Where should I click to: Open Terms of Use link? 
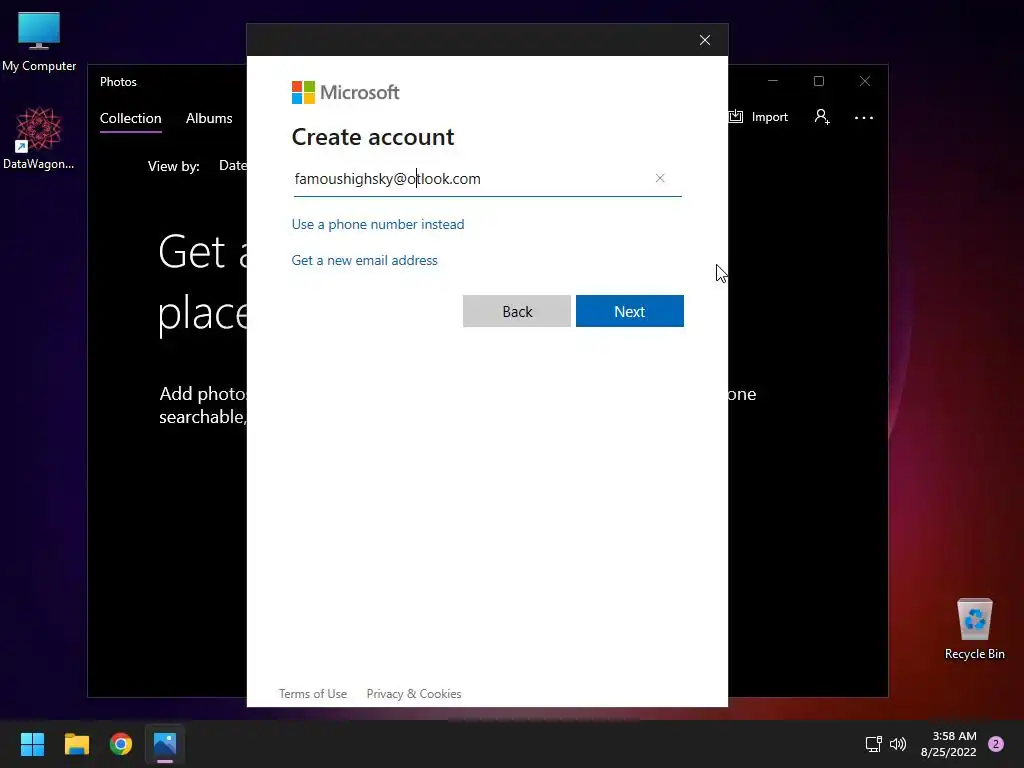click(x=313, y=694)
